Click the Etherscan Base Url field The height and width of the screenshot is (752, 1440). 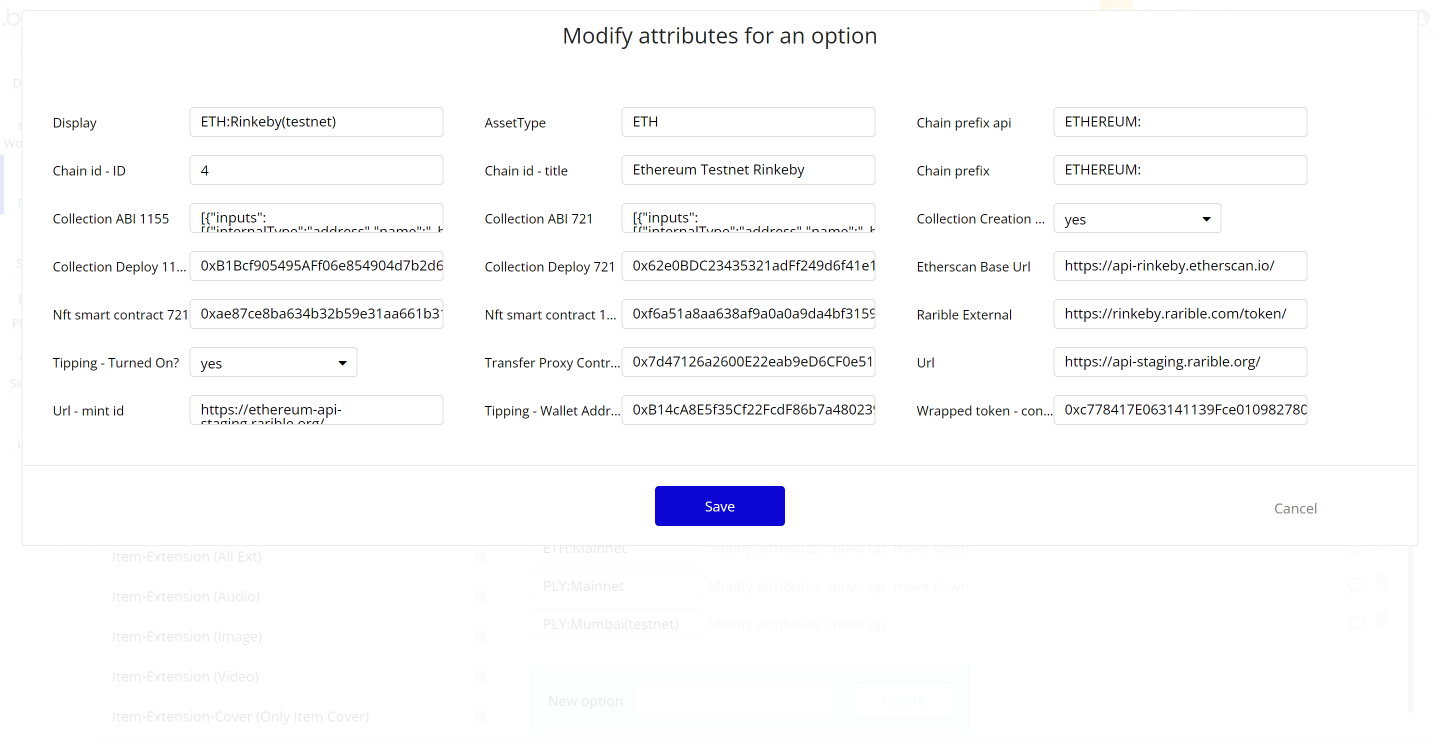1180,265
